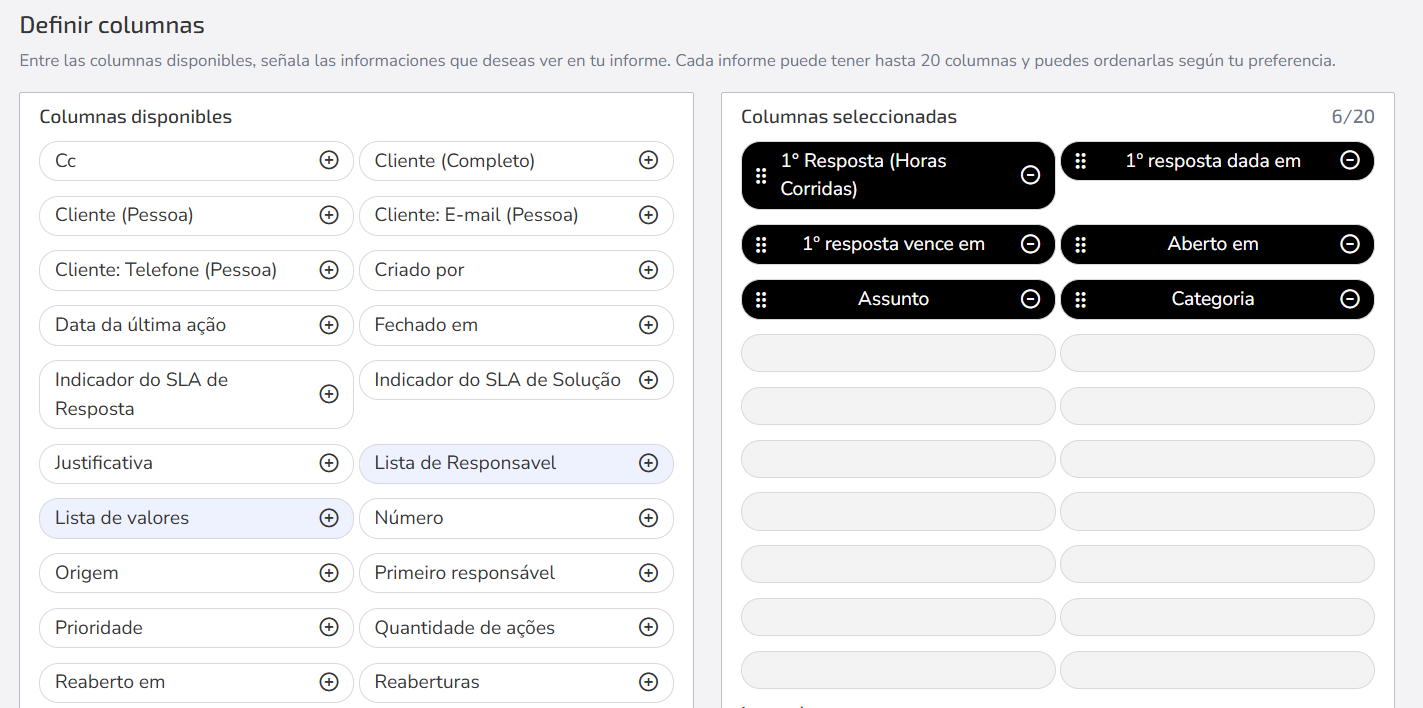Remove Aberto em with its minus icon
This screenshot has height=708, width=1423.
click(x=1350, y=244)
